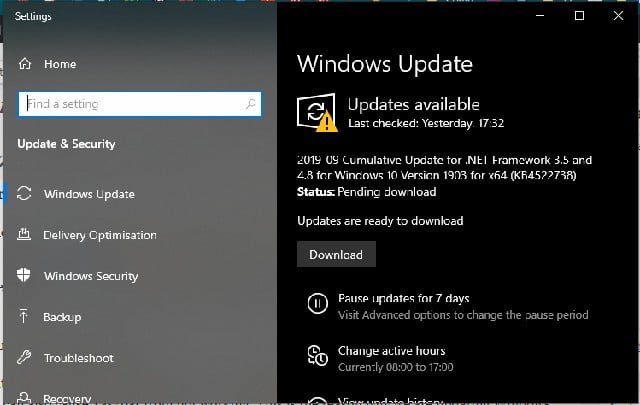Click the pause circle icon
The width and height of the screenshot is (640, 405).
pyautogui.click(x=318, y=303)
